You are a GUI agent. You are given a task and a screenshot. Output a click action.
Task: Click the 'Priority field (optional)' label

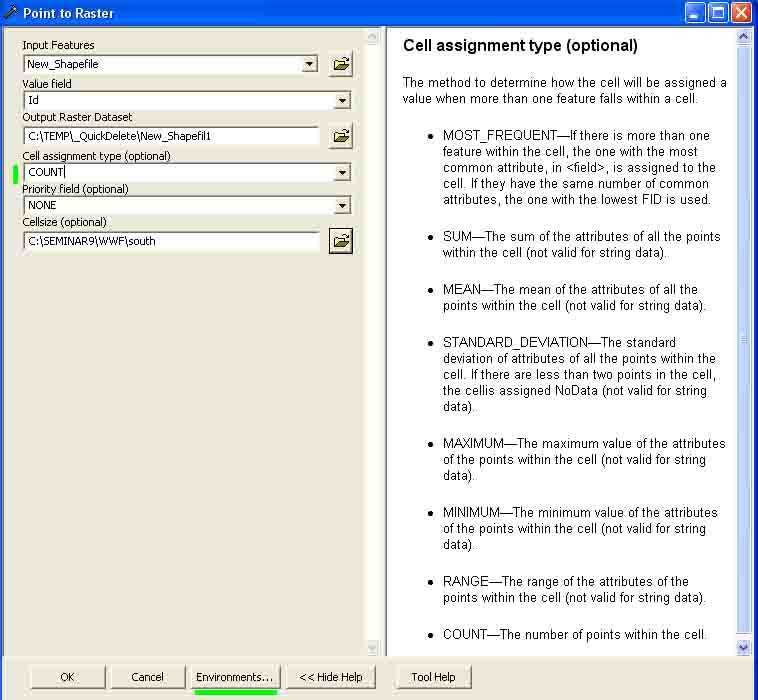[x=75, y=189]
